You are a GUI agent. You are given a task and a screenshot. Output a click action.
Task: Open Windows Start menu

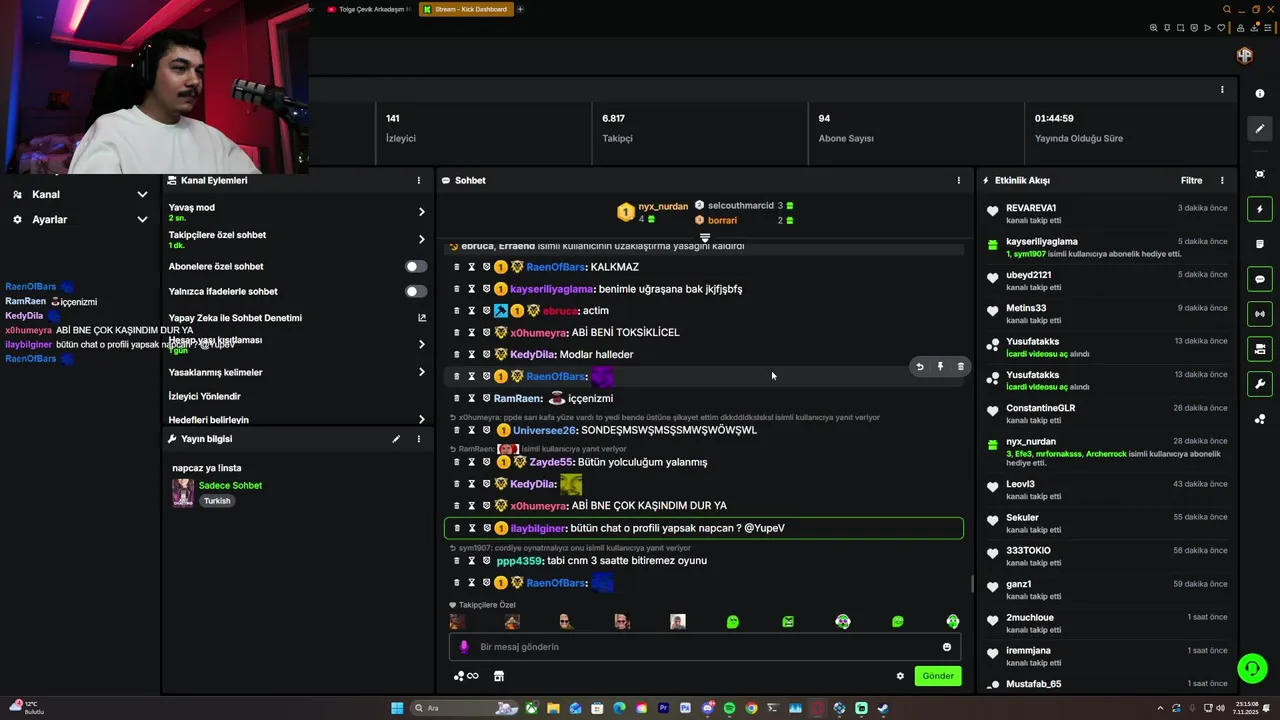click(397, 708)
